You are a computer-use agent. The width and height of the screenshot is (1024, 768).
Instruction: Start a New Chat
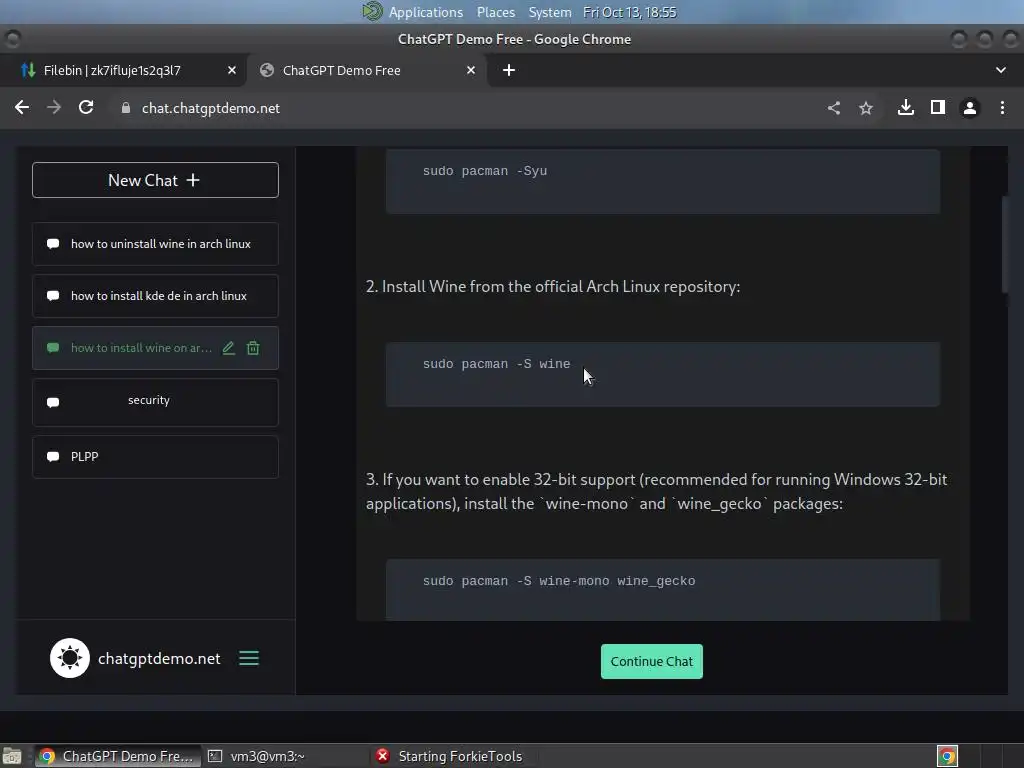click(x=155, y=180)
